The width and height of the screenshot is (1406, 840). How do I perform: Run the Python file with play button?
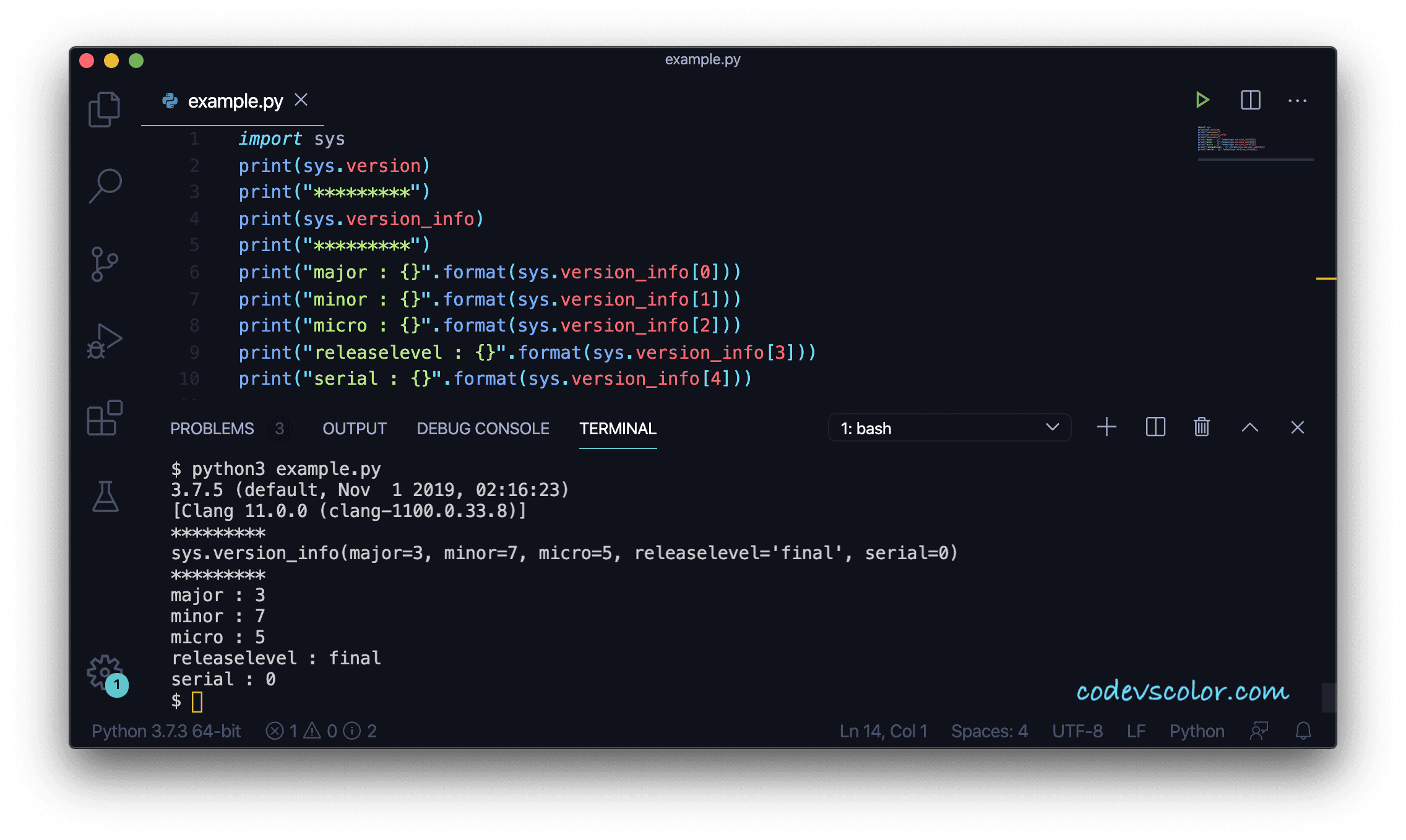tap(1202, 100)
